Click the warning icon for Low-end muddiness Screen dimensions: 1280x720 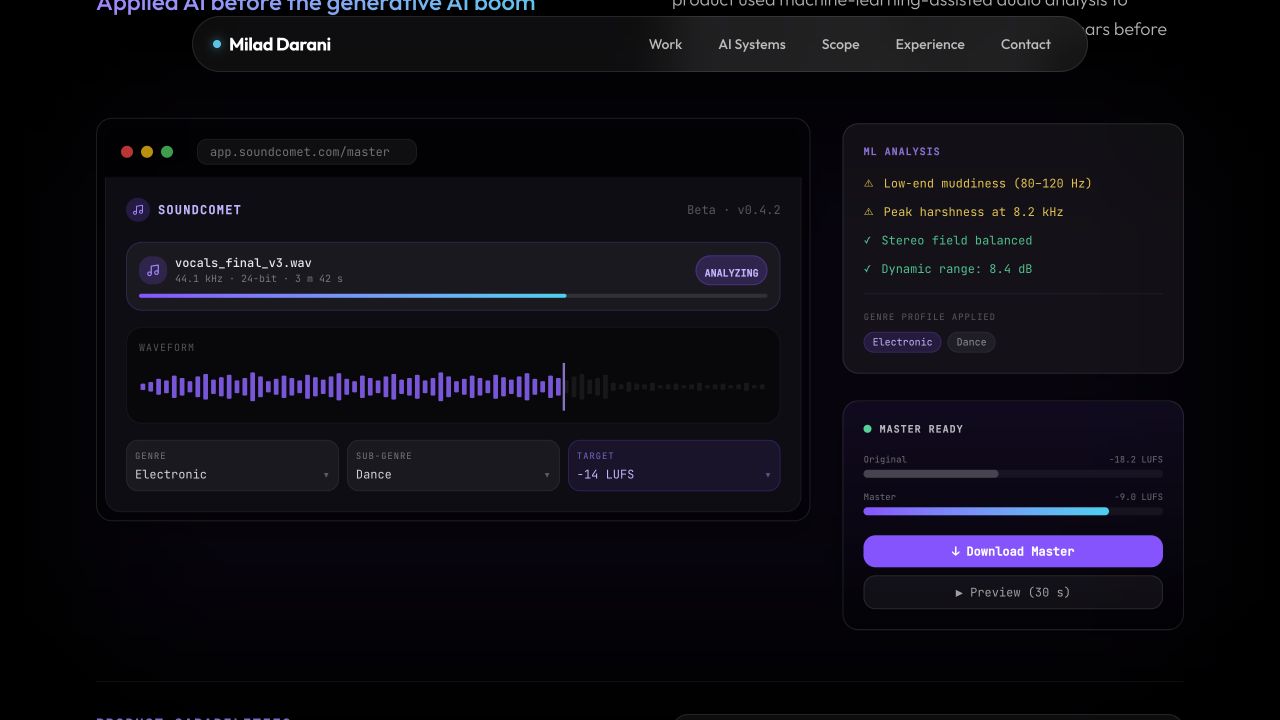pyautogui.click(x=869, y=184)
